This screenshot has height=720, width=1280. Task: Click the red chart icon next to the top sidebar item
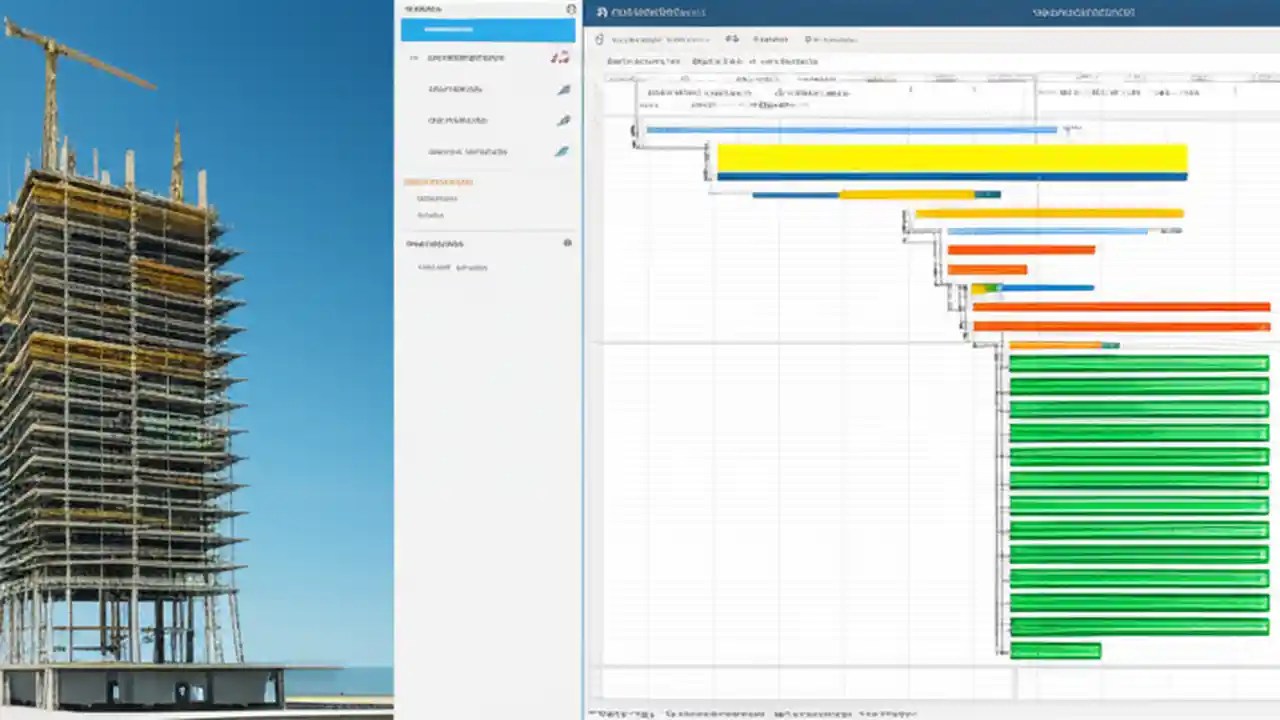[560, 57]
